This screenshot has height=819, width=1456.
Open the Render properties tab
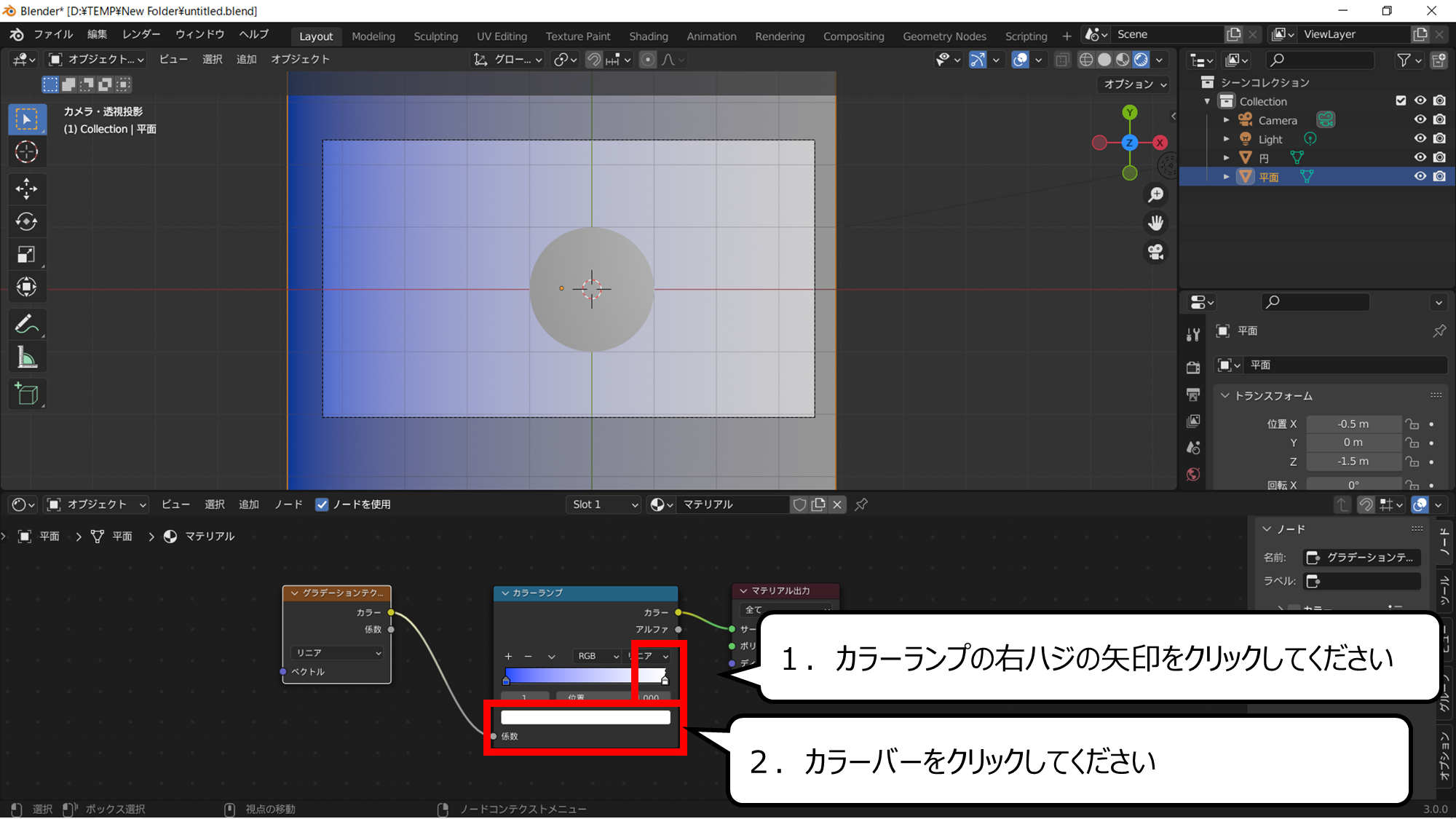coord(1193,368)
